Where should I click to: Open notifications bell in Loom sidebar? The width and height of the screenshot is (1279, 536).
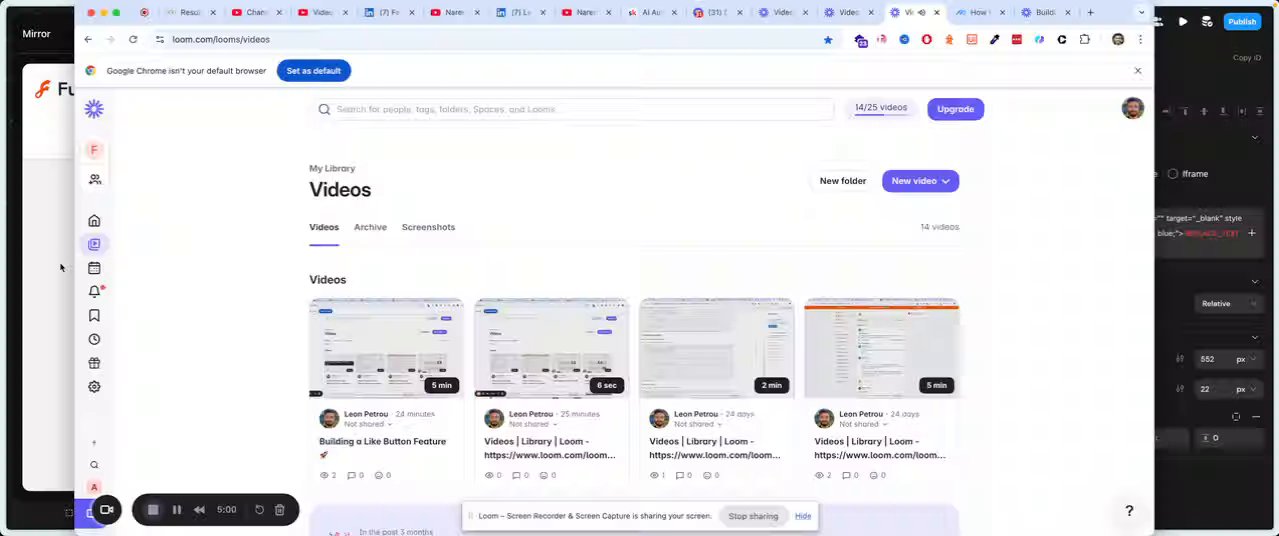pyautogui.click(x=94, y=292)
